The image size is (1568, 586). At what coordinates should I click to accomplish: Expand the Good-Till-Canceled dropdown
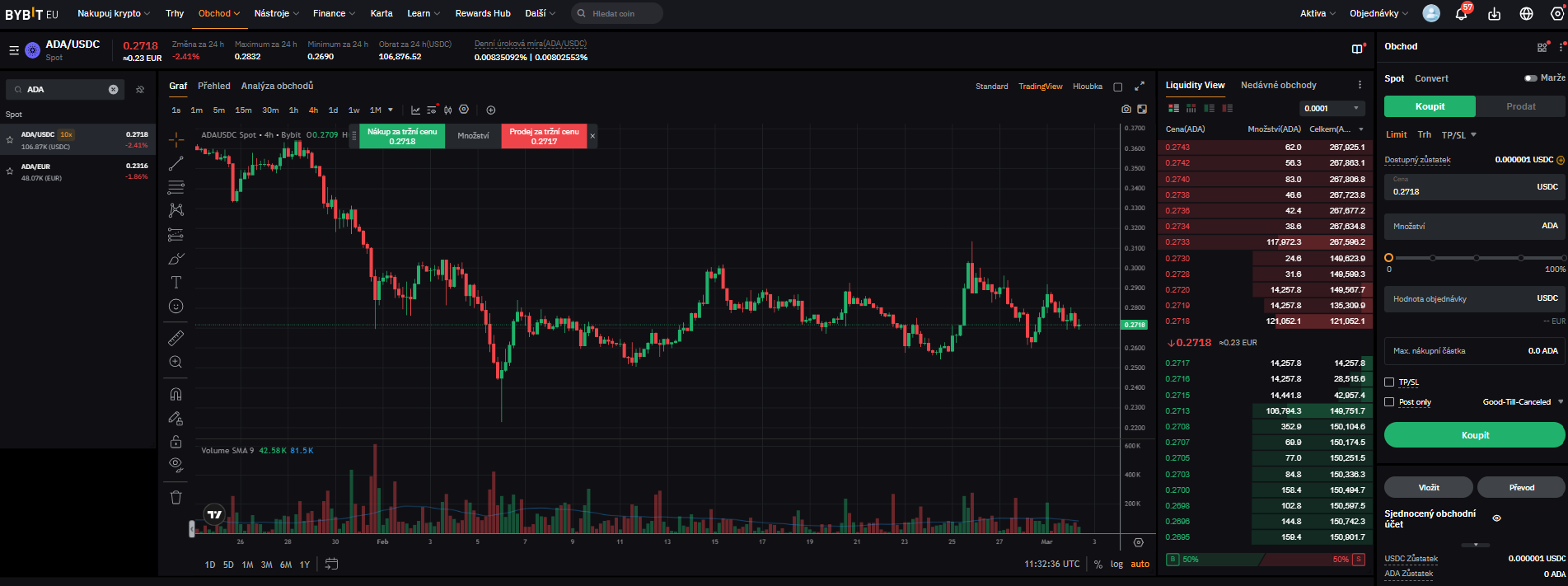click(x=1522, y=402)
